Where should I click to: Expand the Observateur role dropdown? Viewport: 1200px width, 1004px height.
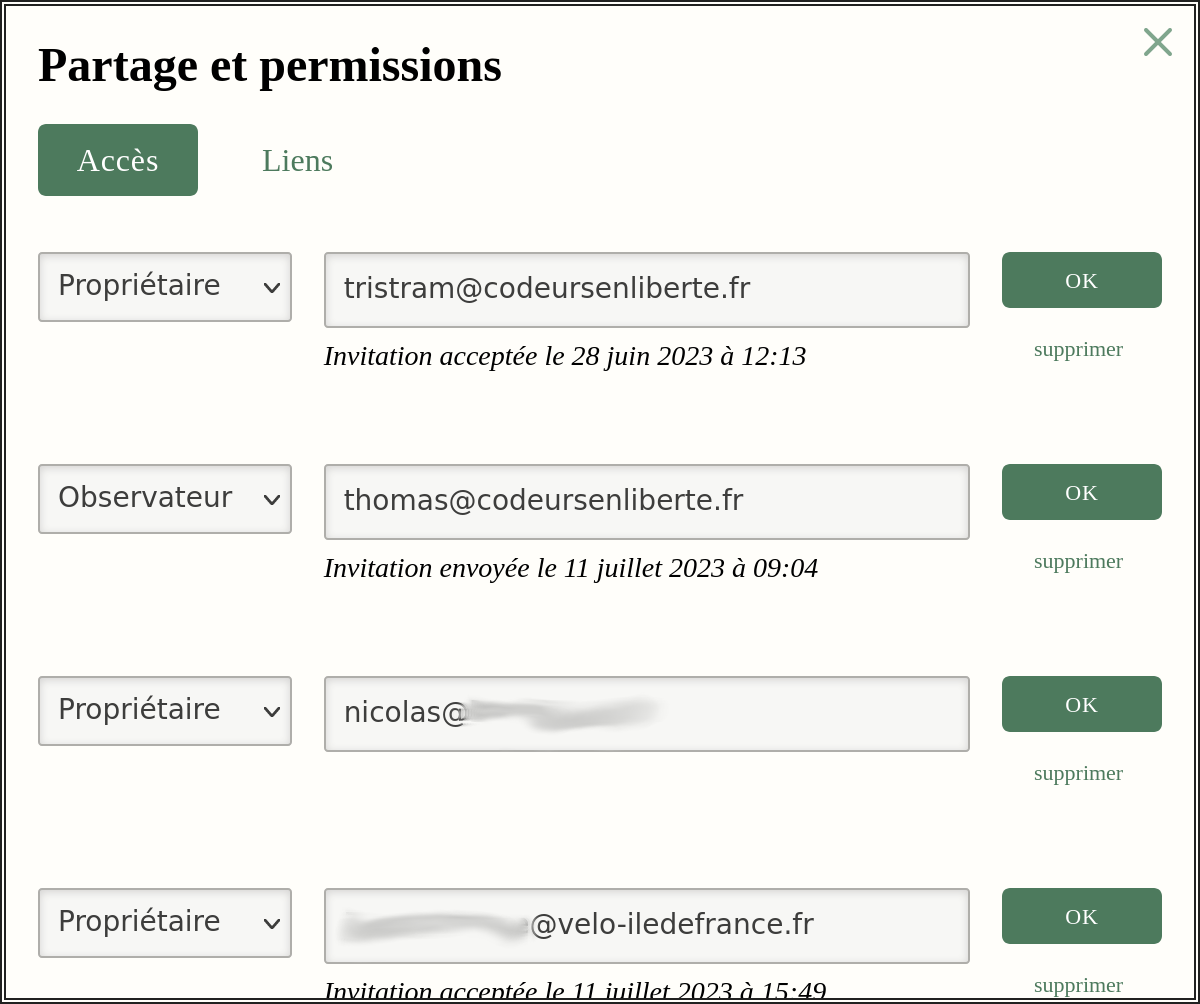click(x=165, y=499)
